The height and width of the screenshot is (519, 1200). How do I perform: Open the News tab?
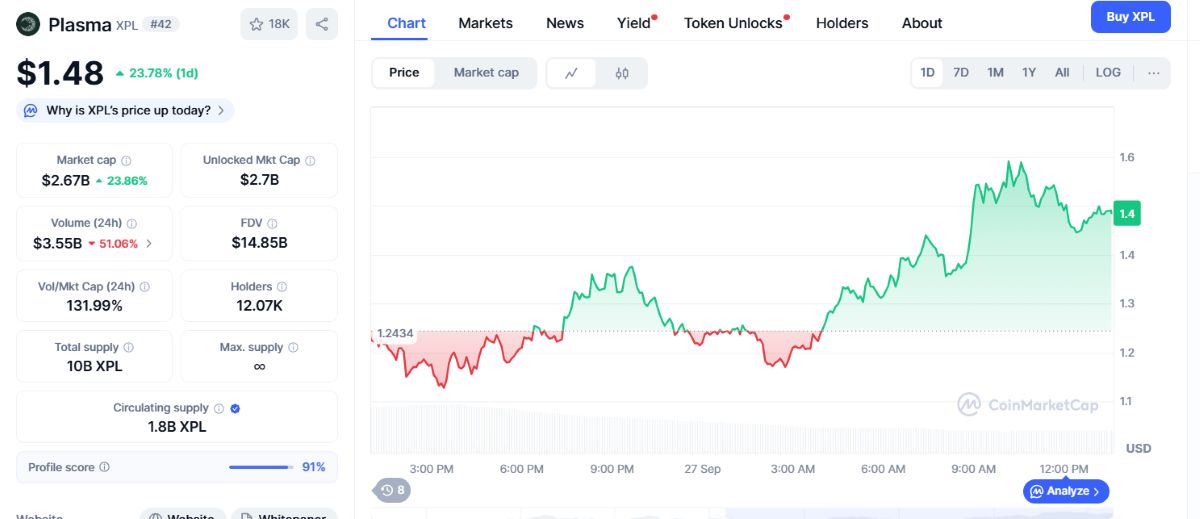[x=565, y=23]
